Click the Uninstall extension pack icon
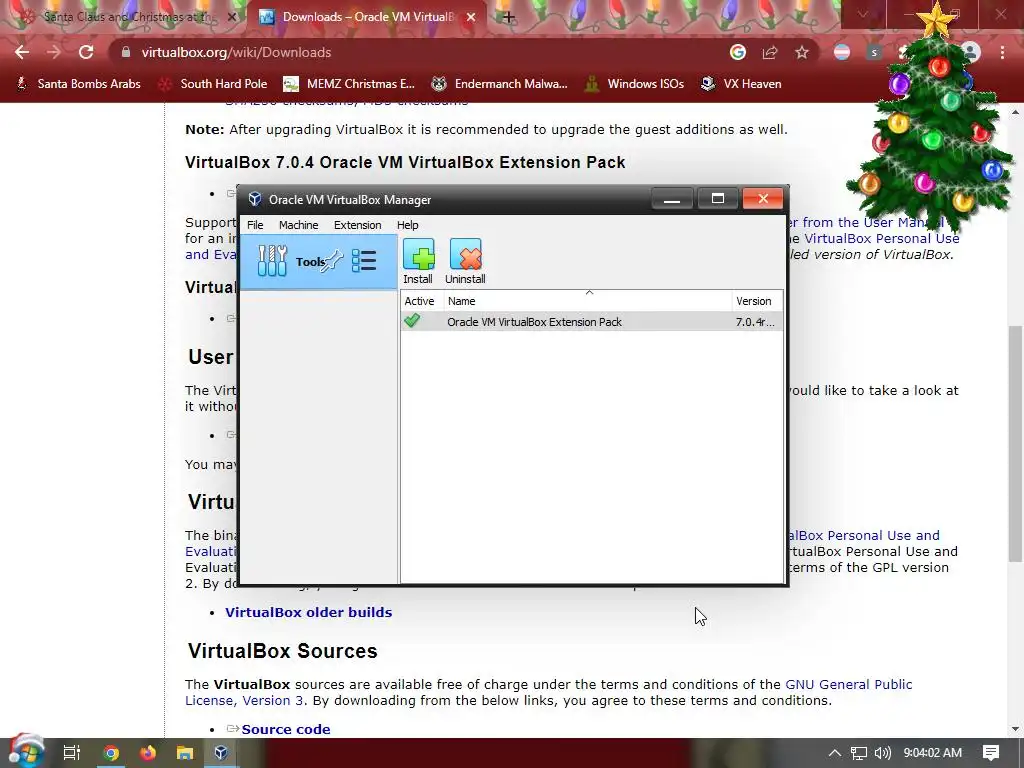This screenshot has height=768, width=1024. pos(465,261)
